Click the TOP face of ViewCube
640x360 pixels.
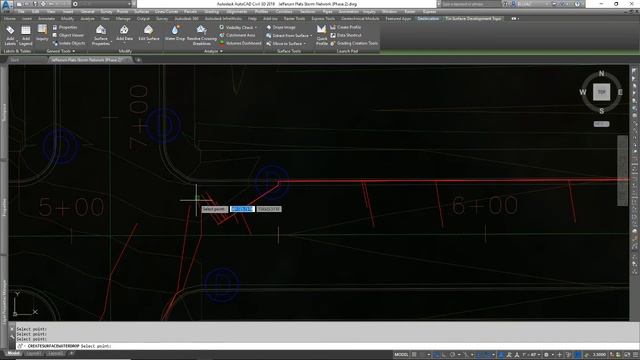pos(601,92)
